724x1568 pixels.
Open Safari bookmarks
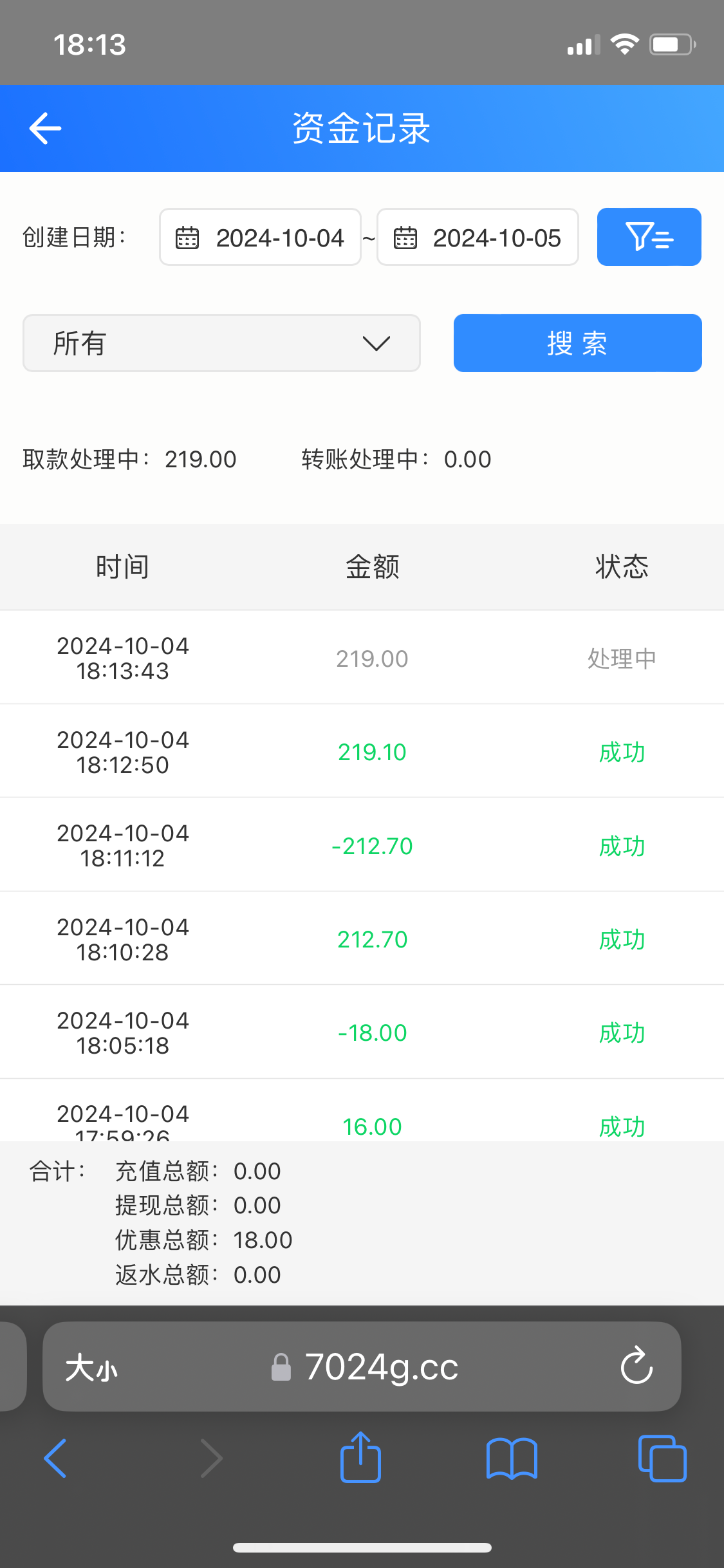(x=512, y=1458)
